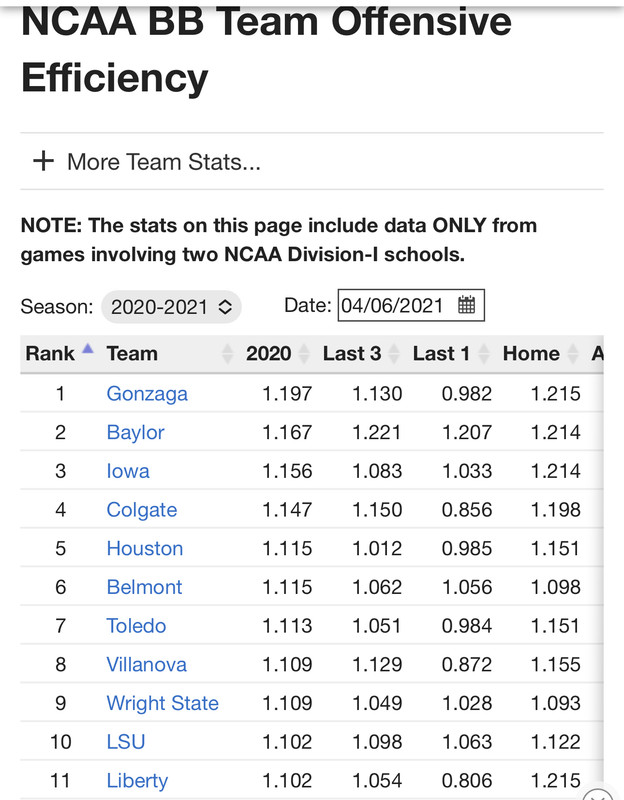Viewport: 624px width, 800px height.
Task: Sort table by Last 3 column header
Action: tap(351, 353)
